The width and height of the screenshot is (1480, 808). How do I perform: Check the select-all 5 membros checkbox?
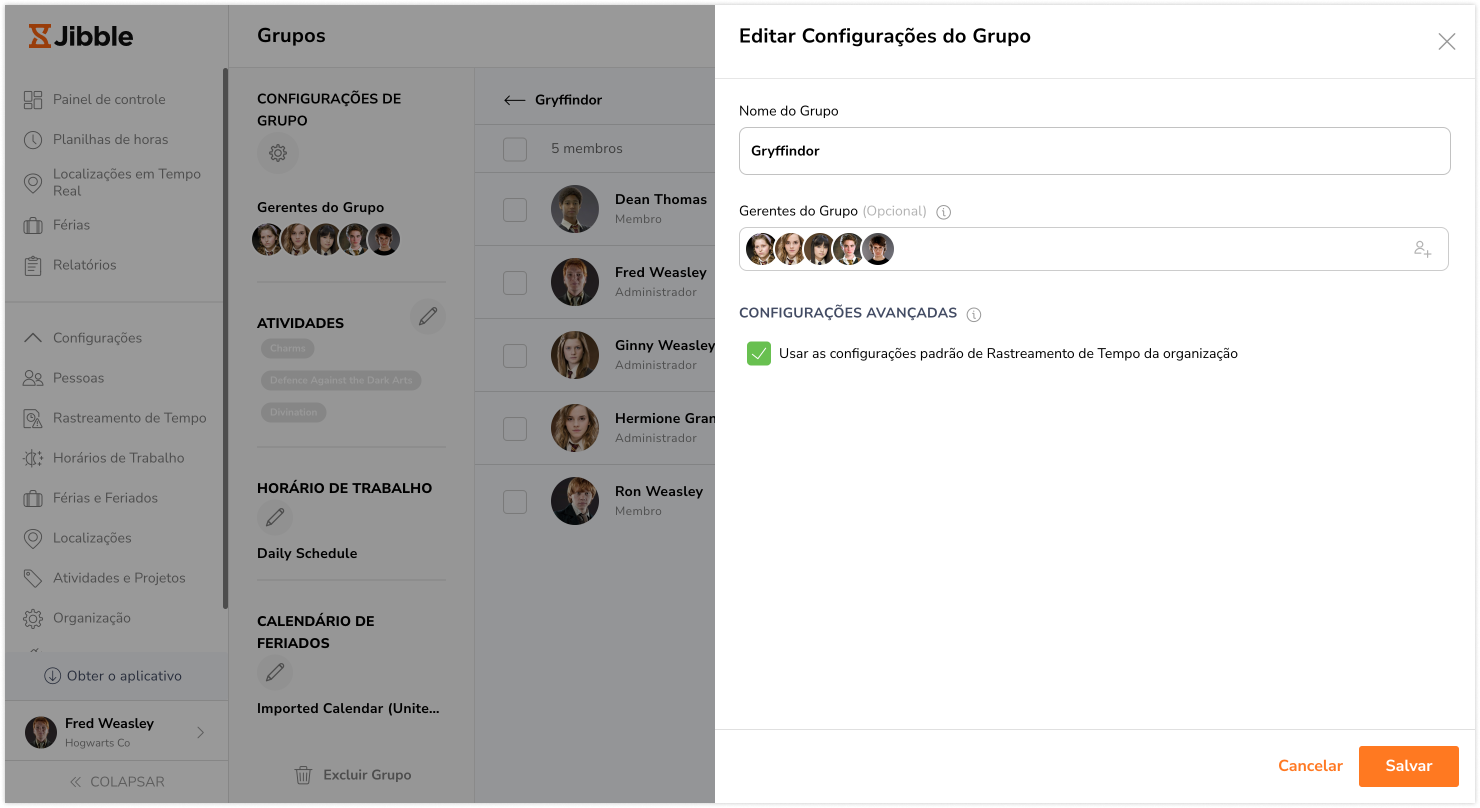pyautogui.click(x=515, y=149)
